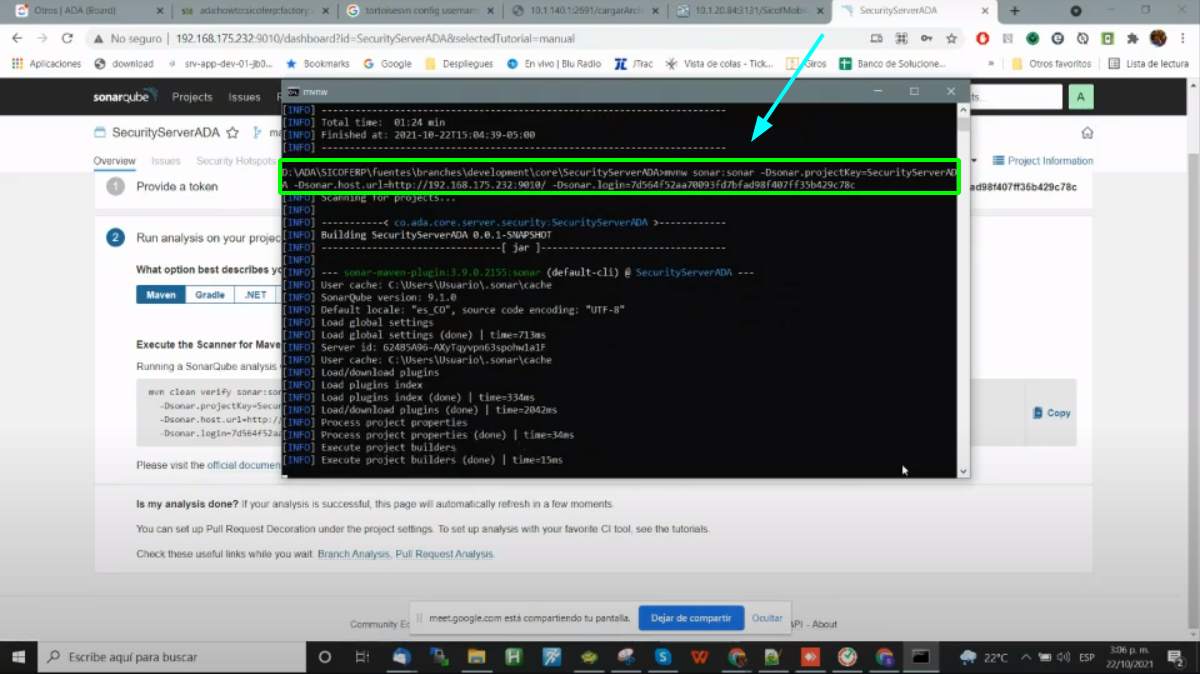Open the Branch Analysis link

(353, 554)
